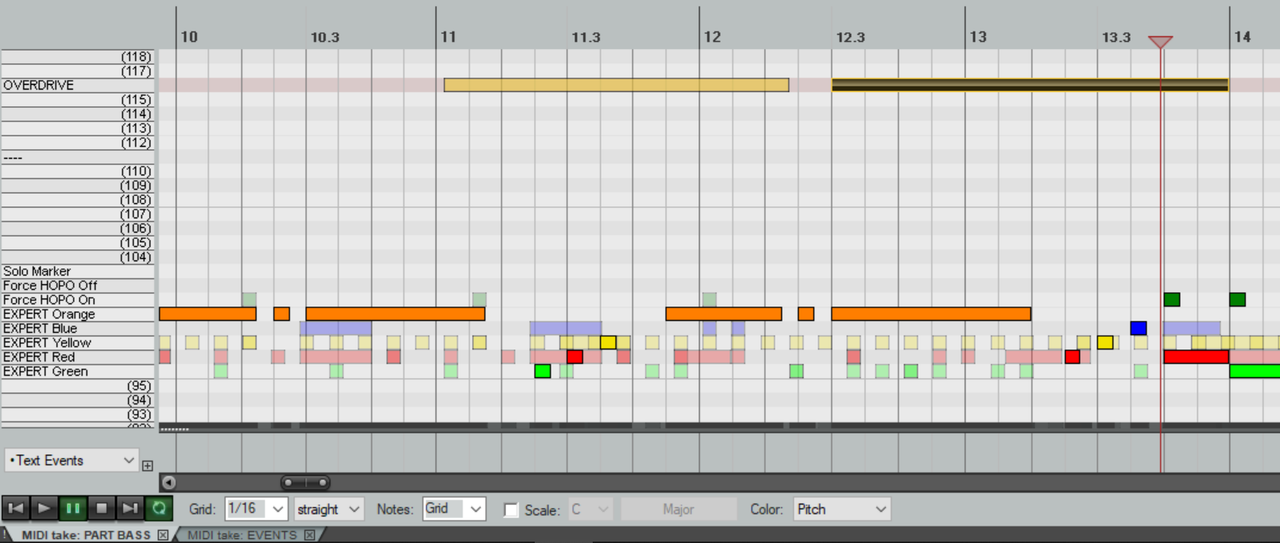
Task: Select the Force HOPO Off row label
Action: [x=78, y=285]
